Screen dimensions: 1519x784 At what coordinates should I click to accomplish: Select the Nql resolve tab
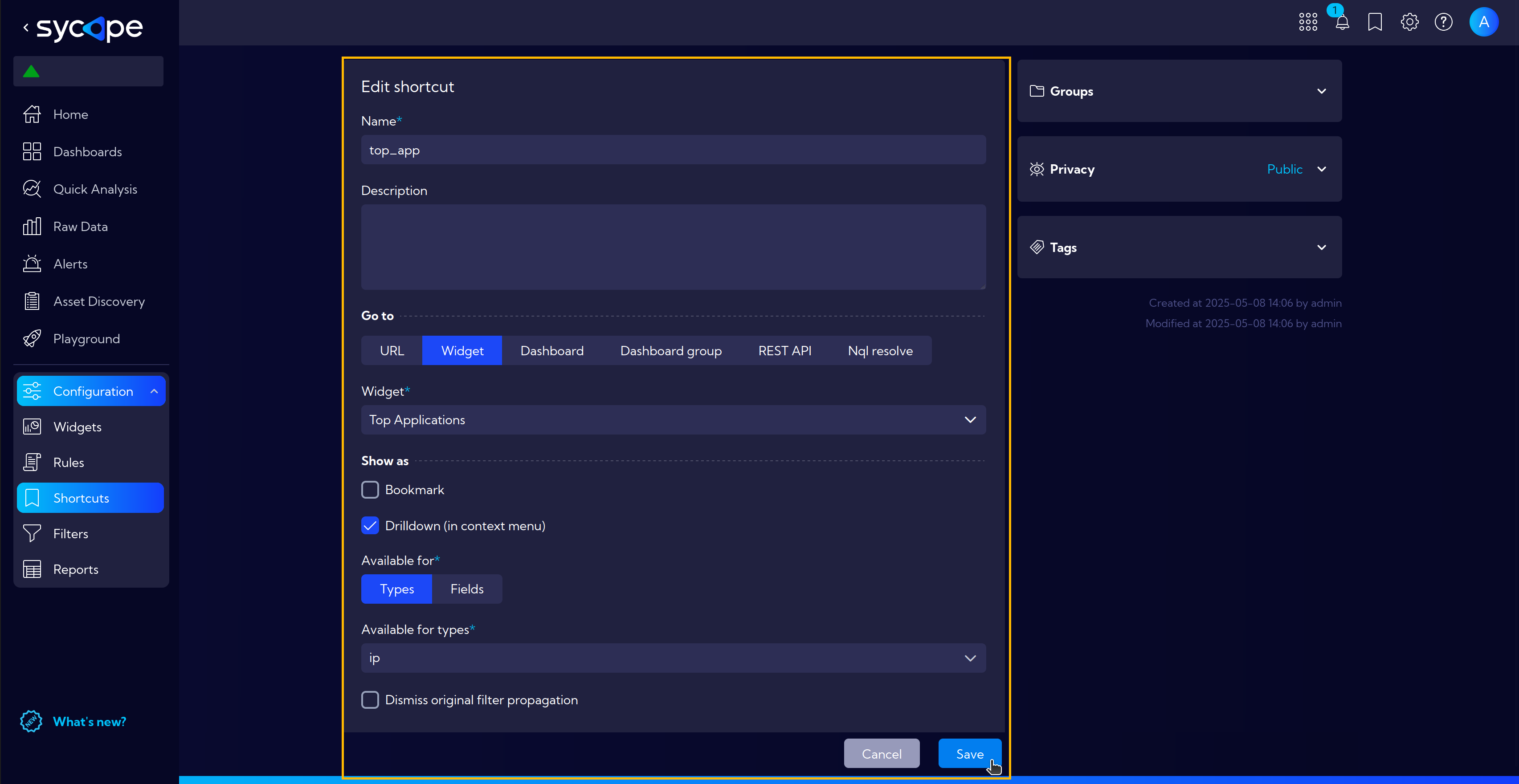(880, 351)
